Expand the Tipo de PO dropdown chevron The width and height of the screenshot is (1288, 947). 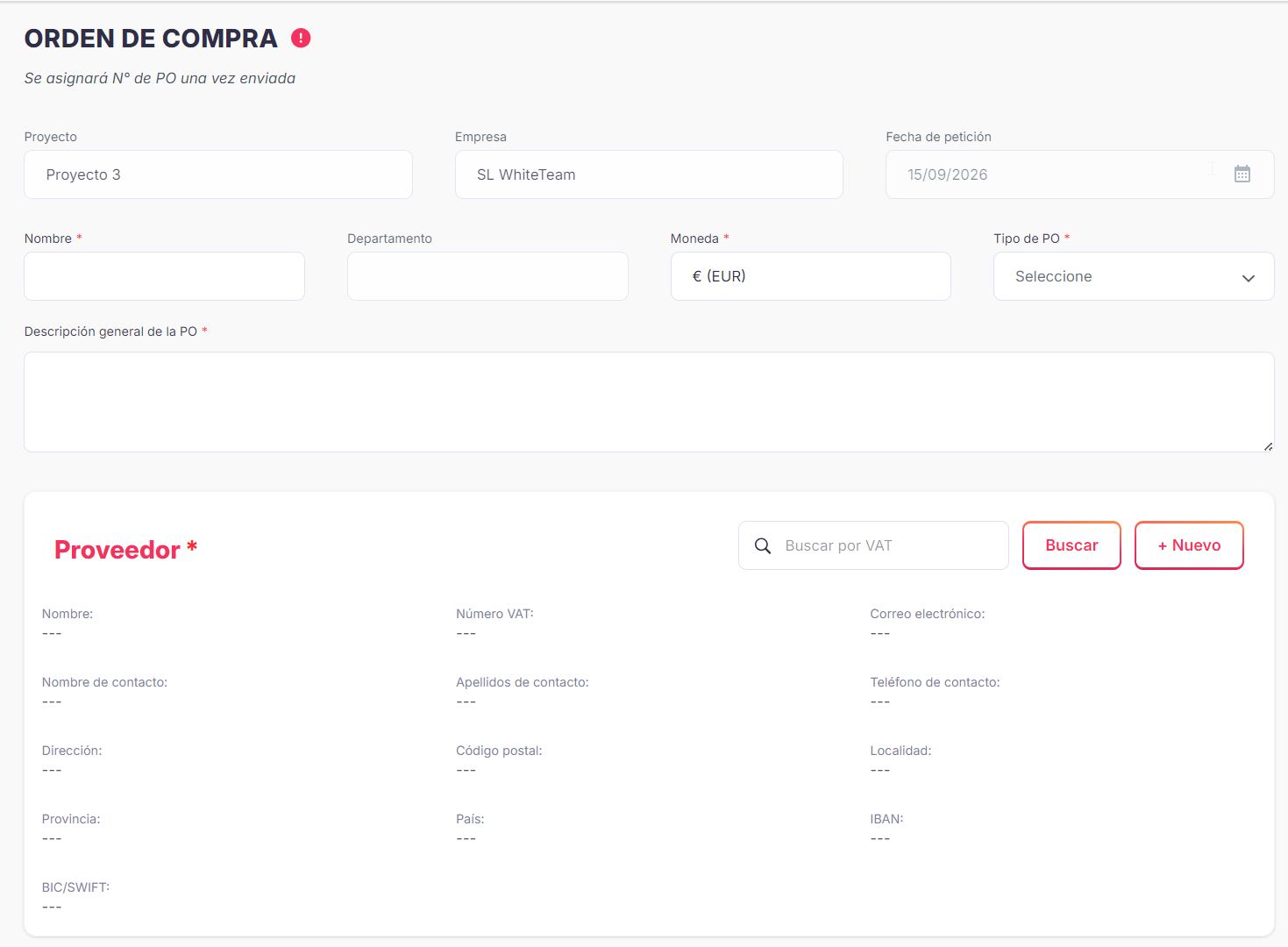[x=1249, y=277]
